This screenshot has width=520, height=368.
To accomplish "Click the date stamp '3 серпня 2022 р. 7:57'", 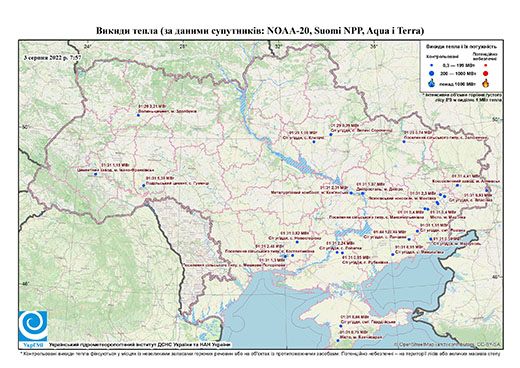I will click(x=52, y=57).
